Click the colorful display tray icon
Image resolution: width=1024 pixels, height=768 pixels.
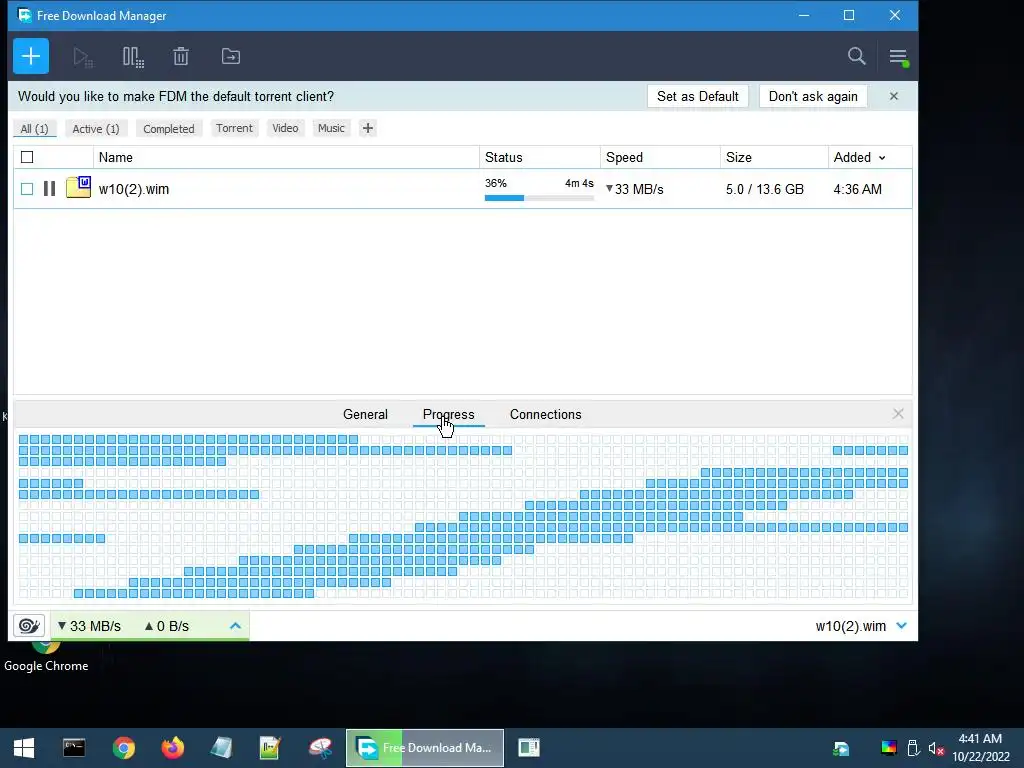[889, 748]
